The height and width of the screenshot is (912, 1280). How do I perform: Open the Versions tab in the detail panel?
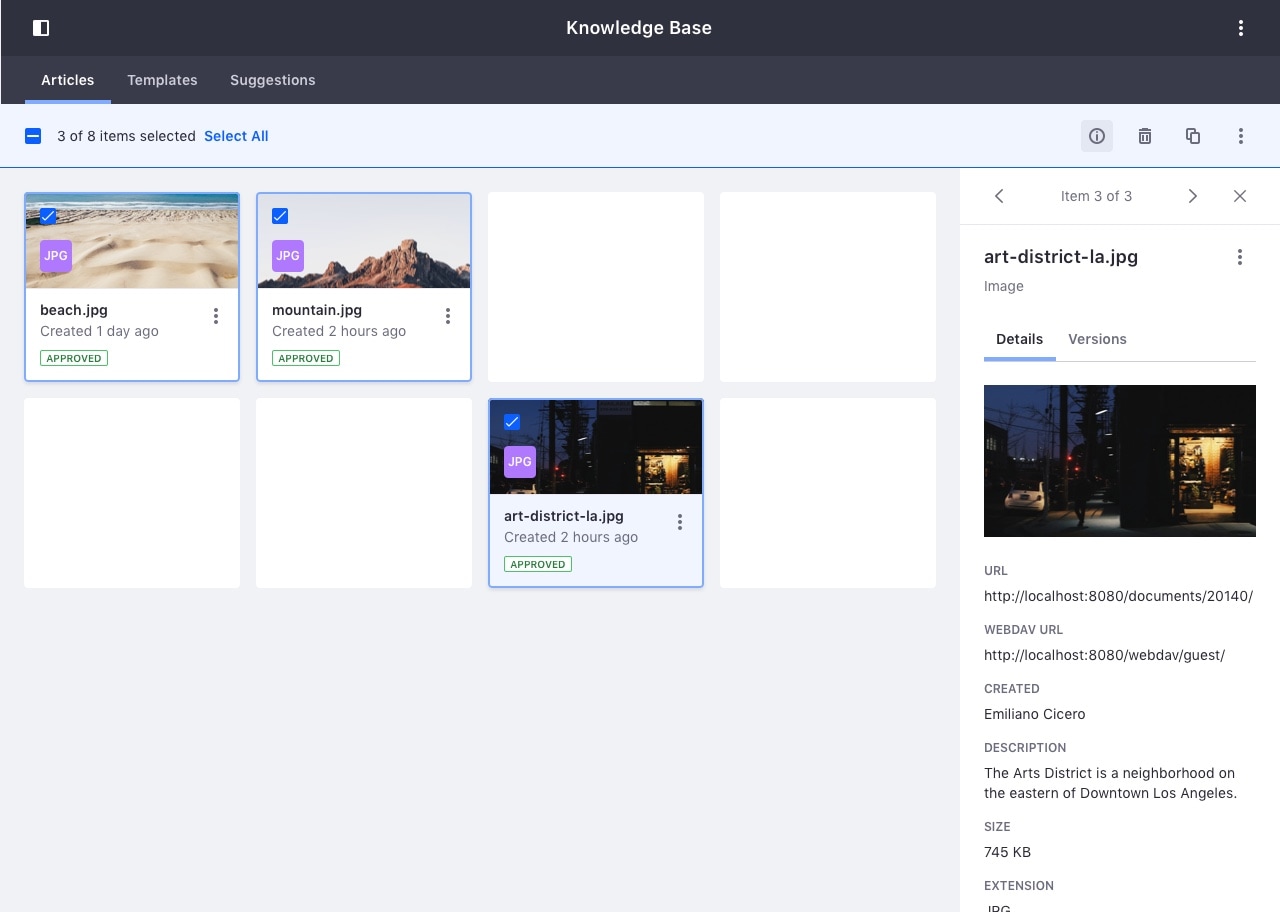coord(1097,339)
